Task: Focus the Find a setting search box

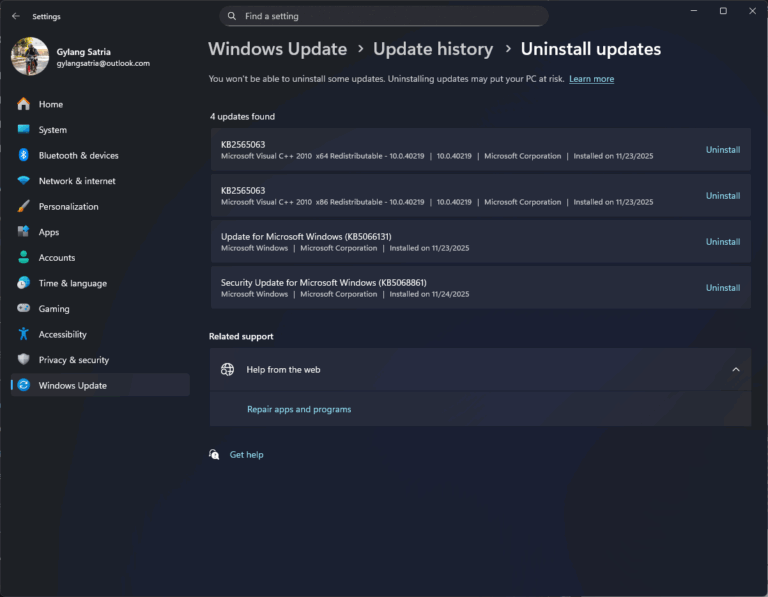Action: (383, 16)
